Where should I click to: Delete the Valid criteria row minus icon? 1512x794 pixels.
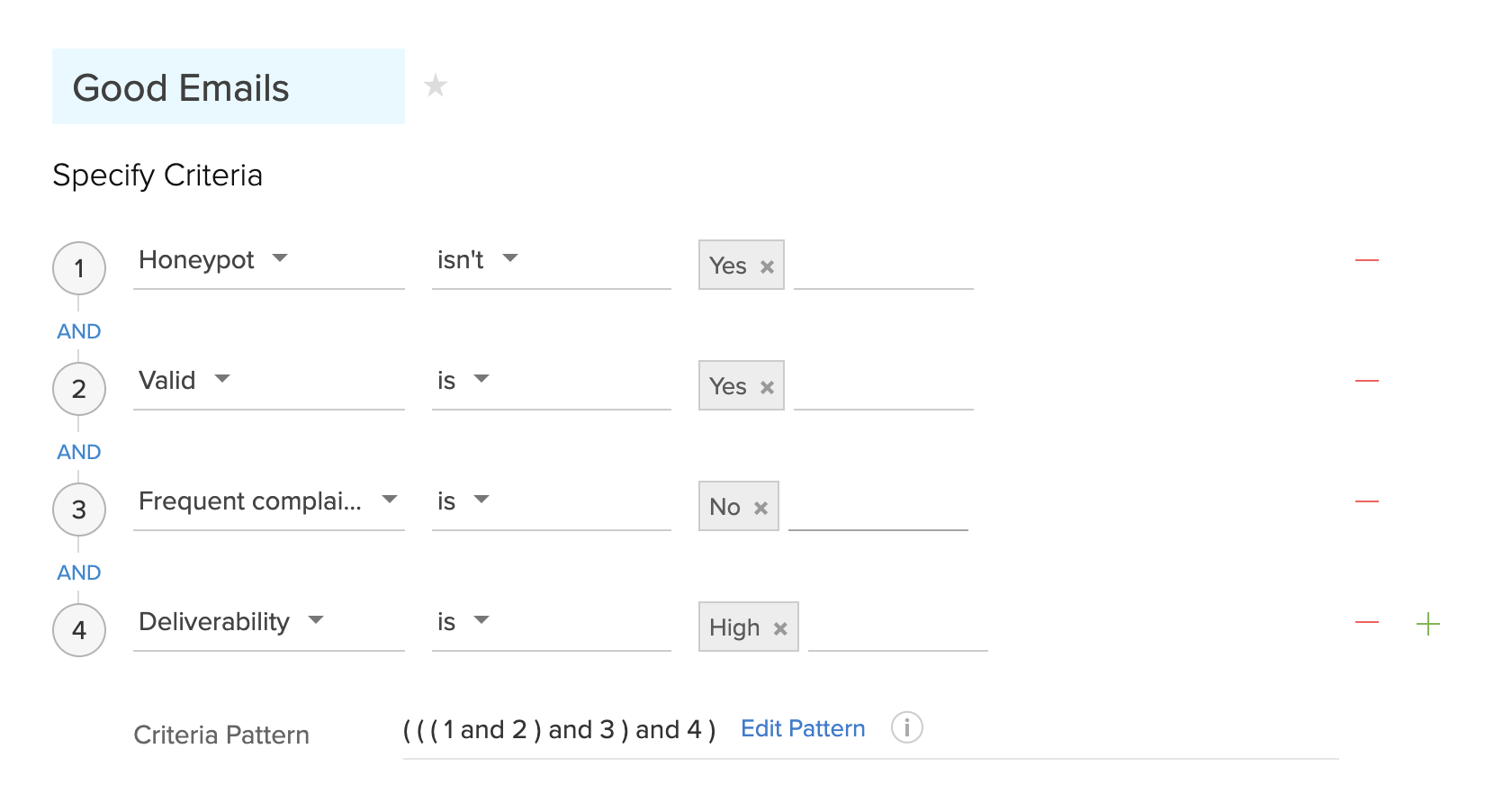coord(1366,382)
